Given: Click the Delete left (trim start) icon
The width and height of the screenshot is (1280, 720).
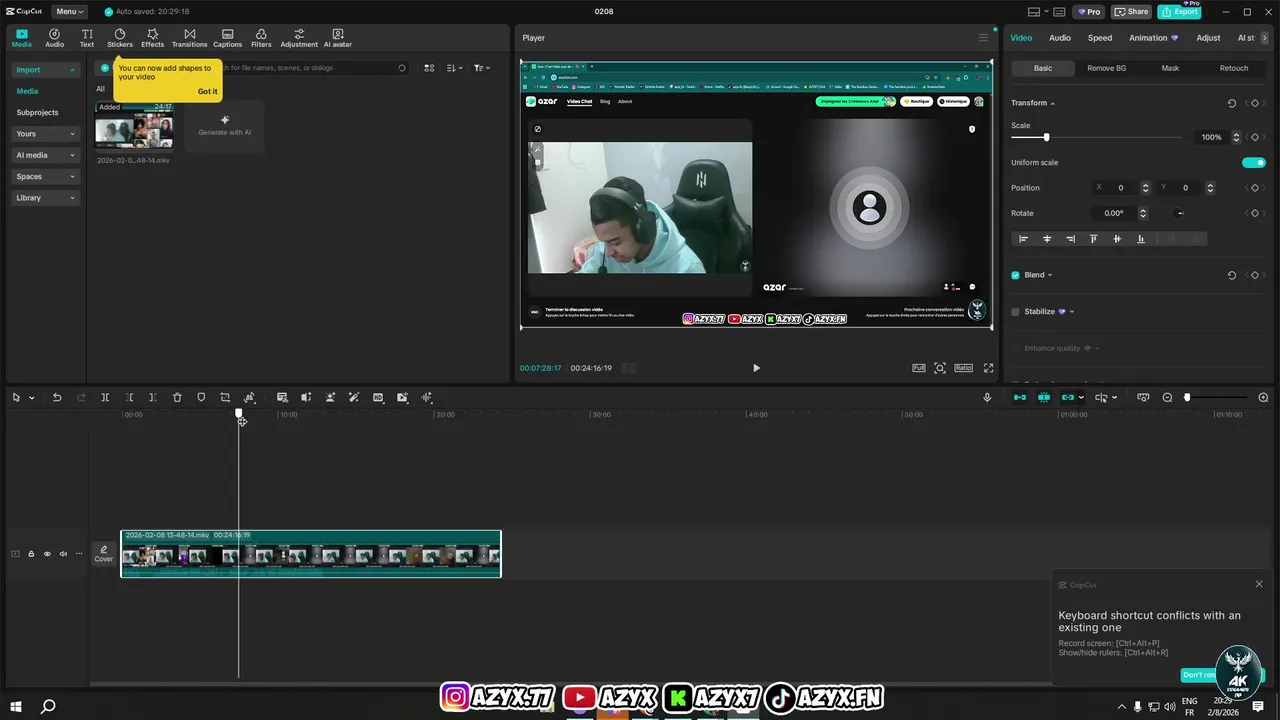Looking at the screenshot, I should pyautogui.click(x=129, y=397).
